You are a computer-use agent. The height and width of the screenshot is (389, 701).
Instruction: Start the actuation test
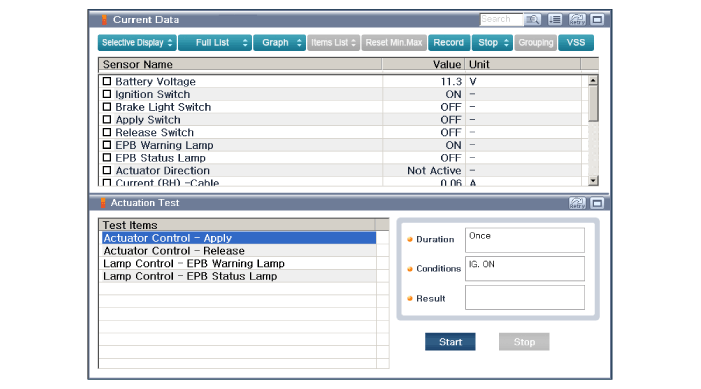[x=450, y=342]
